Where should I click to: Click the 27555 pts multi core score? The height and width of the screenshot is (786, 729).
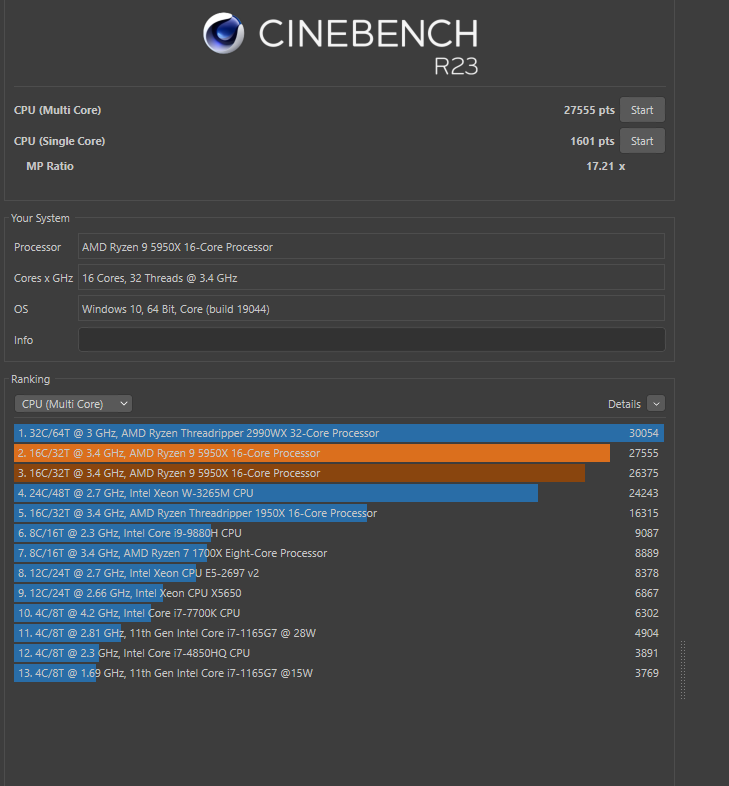589,110
